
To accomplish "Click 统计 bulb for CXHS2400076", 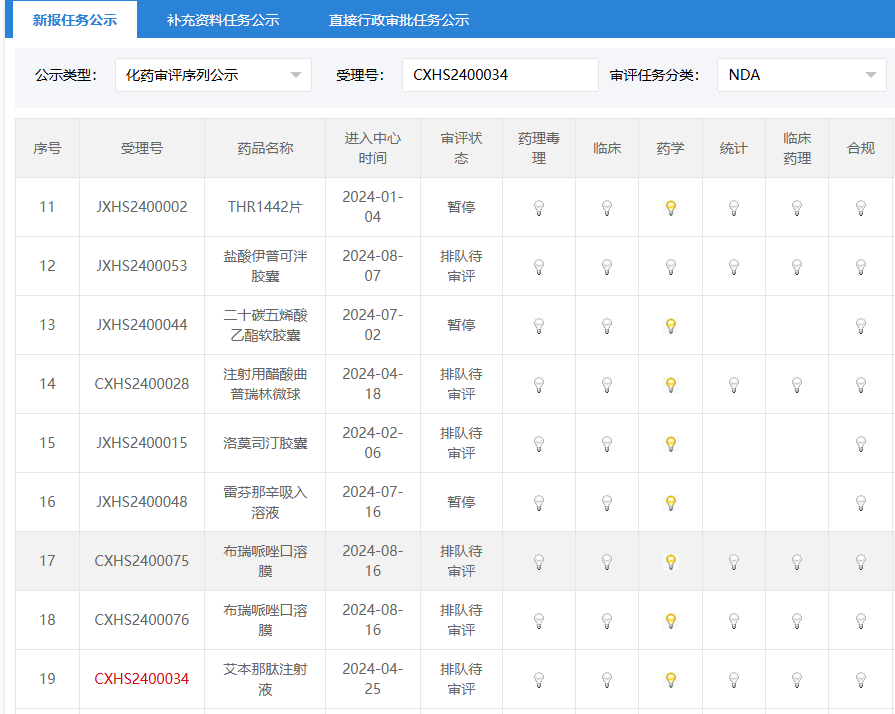I will point(734,620).
